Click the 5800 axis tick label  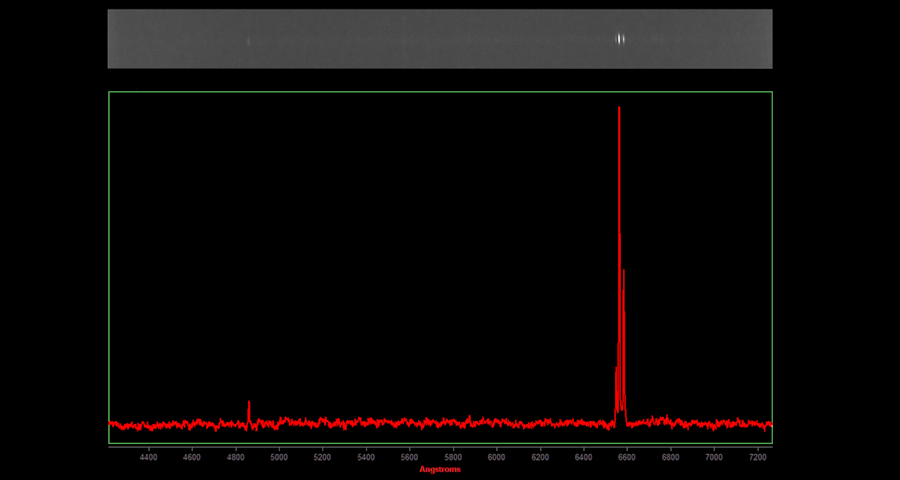[x=453, y=457]
